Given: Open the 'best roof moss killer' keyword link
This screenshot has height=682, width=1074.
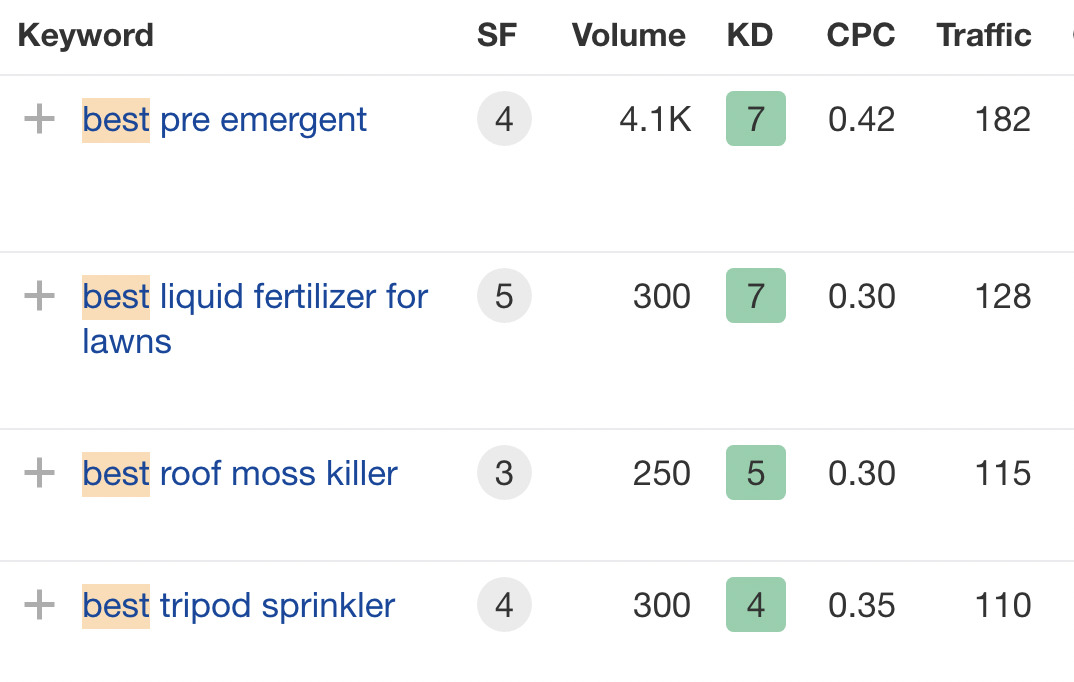Looking at the screenshot, I should 239,472.
